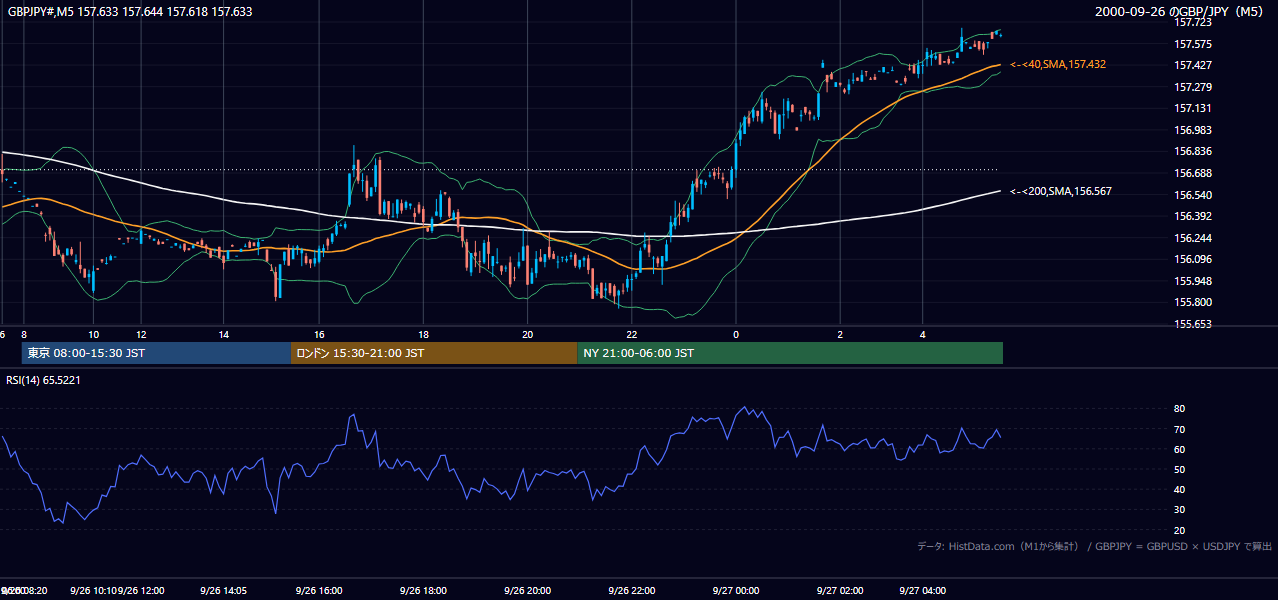Click price axis value 155.800
The width and height of the screenshot is (1278, 600).
coord(1193,302)
